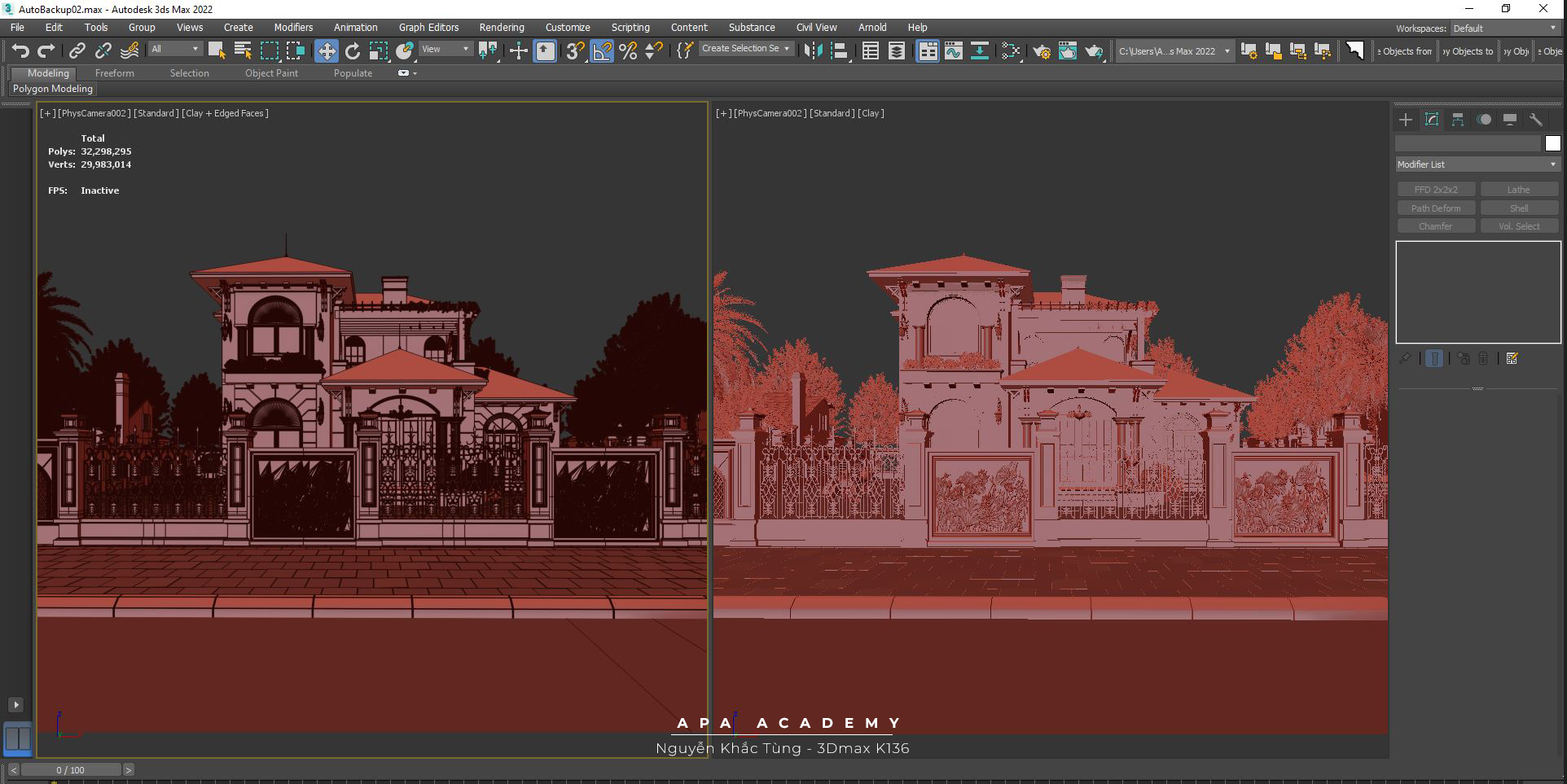
Task: Open the Rendering menu
Action: [501, 28]
